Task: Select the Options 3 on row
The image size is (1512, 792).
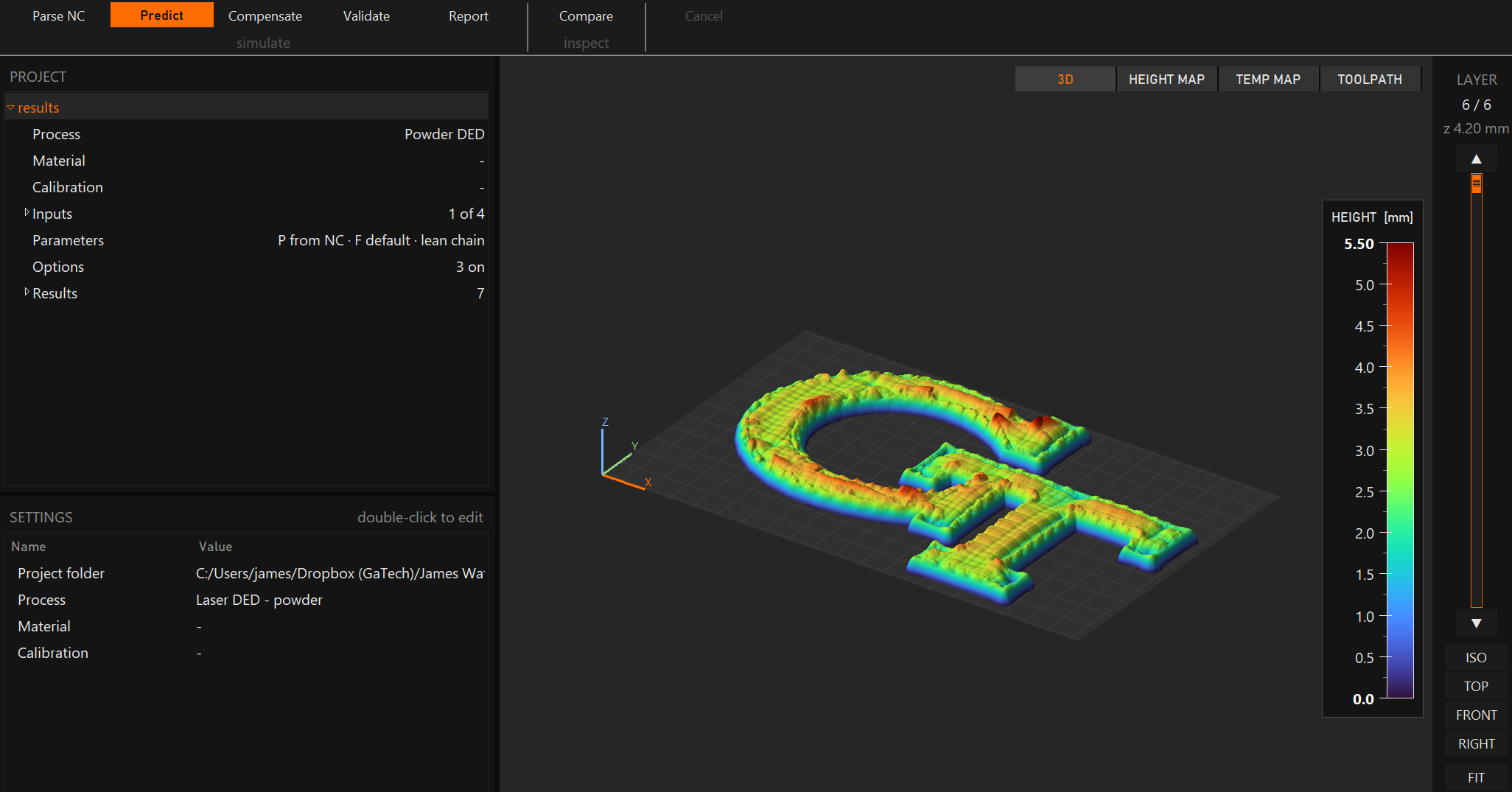Action: click(246, 267)
